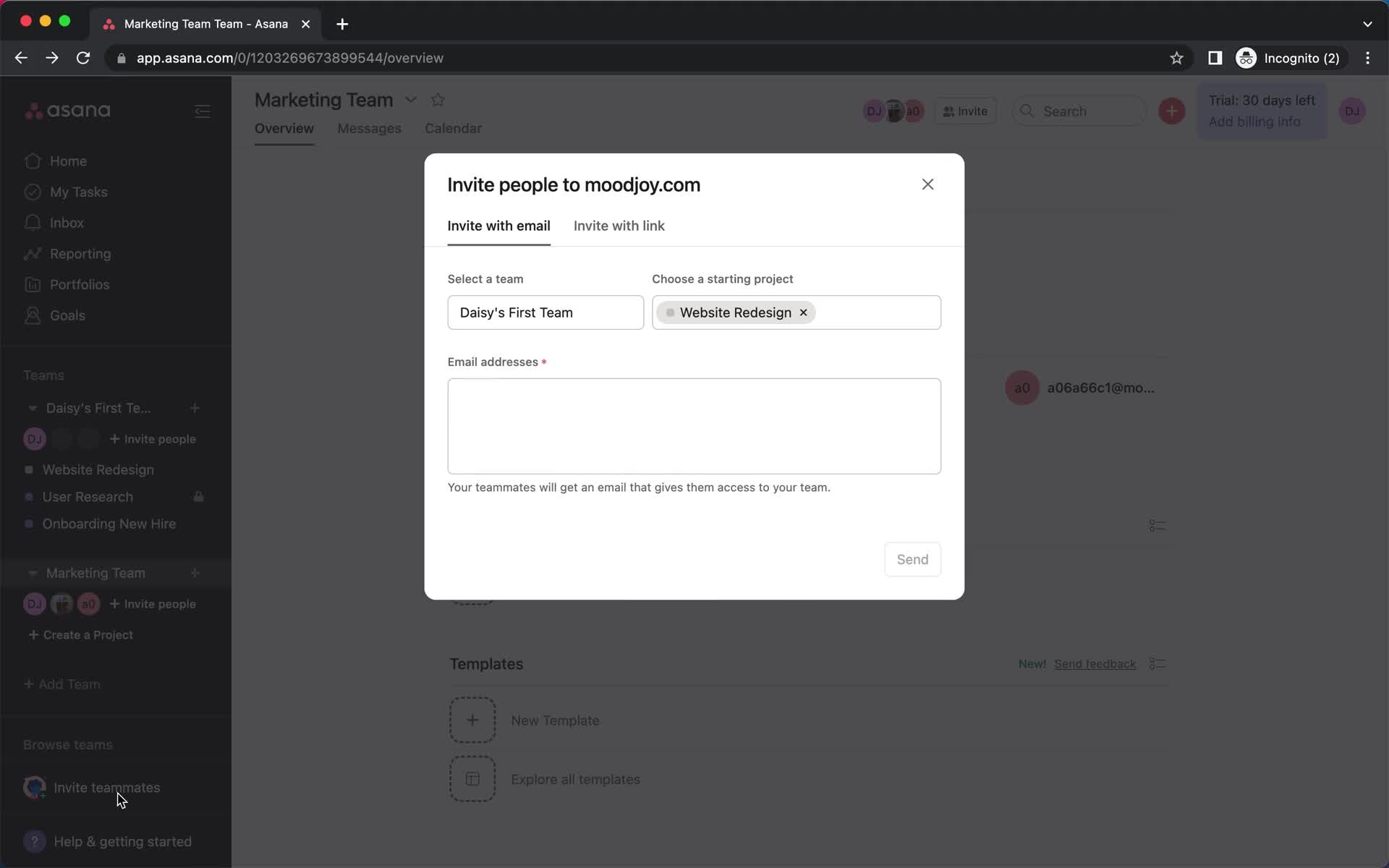Viewport: 1389px width, 868px height.
Task: Open a new browser tab
Action: [x=342, y=24]
